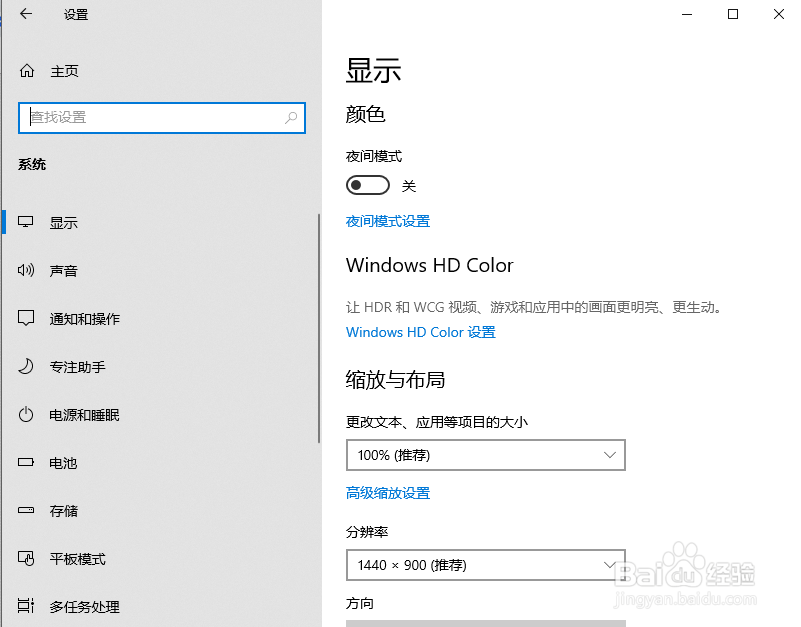Click the back arrow icon
The width and height of the screenshot is (801, 627).
click(x=26, y=14)
